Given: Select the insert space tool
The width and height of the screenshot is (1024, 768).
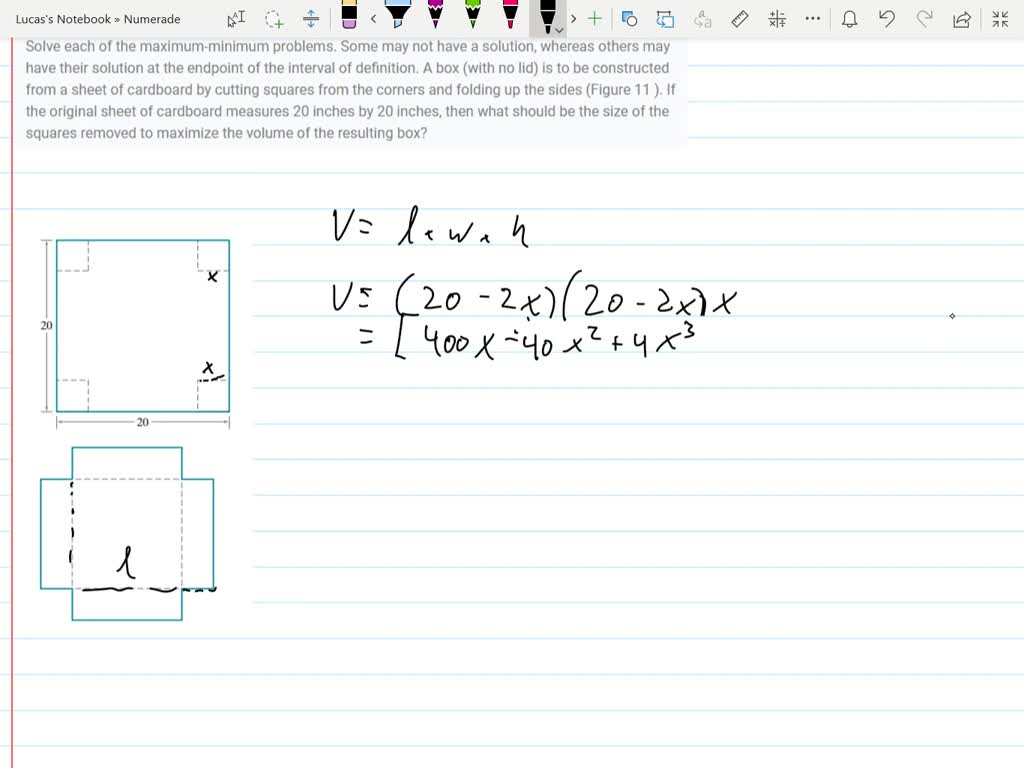Looking at the screenshot, I should [311, 18].
